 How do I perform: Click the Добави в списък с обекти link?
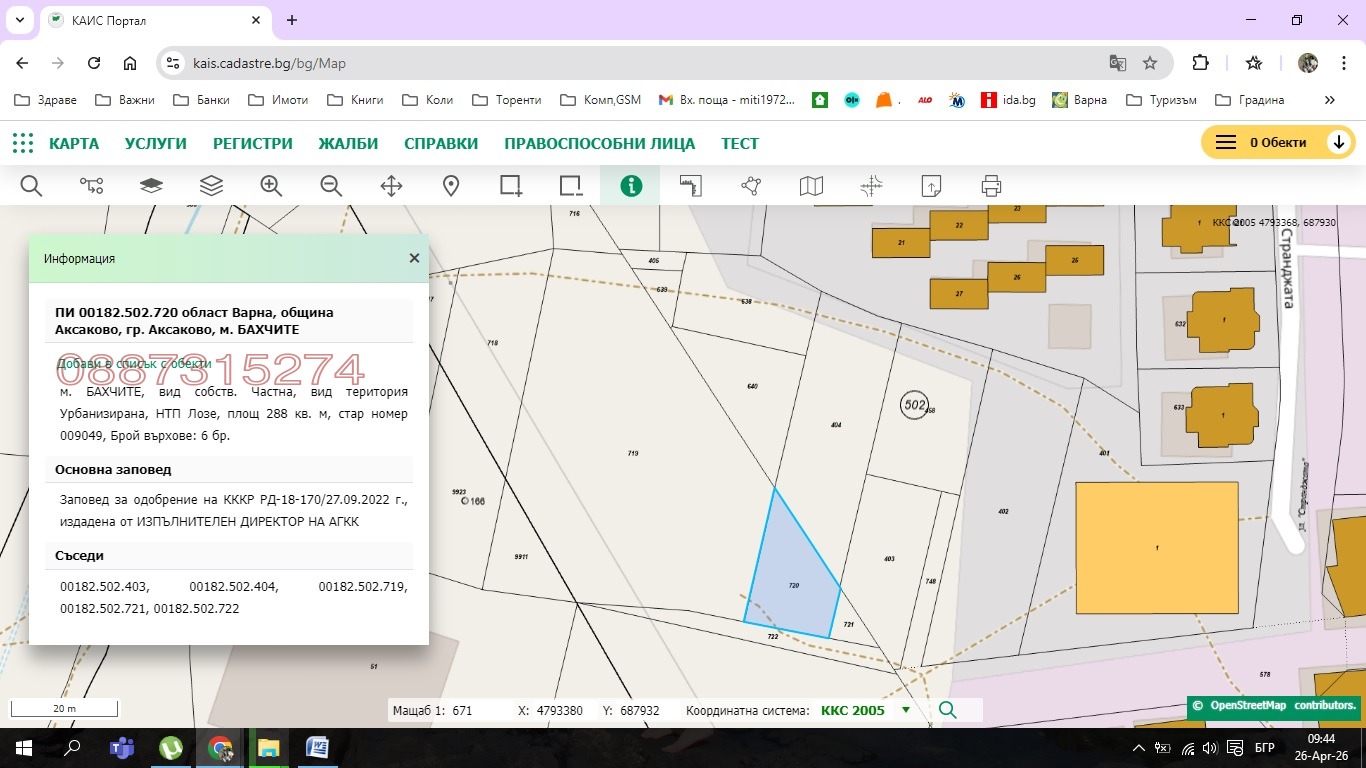point(134,363)
